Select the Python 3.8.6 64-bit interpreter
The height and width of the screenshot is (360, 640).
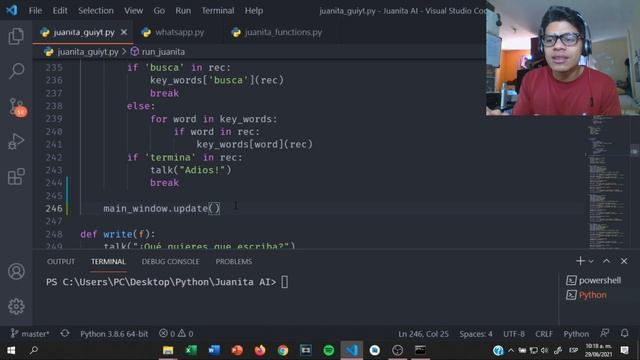[x=114, y=334]
